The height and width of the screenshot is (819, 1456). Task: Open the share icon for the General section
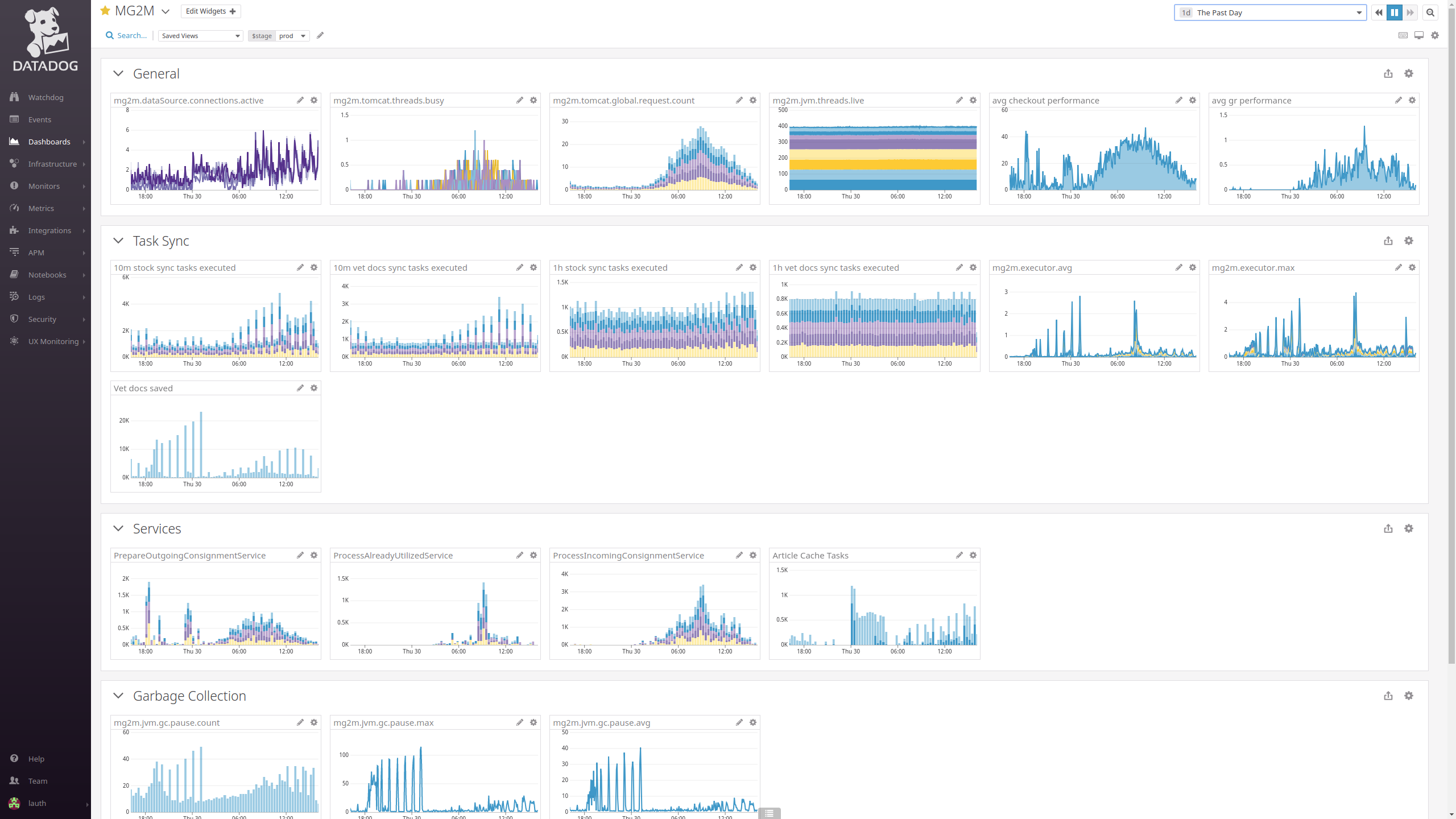(x=1388, y=73)
